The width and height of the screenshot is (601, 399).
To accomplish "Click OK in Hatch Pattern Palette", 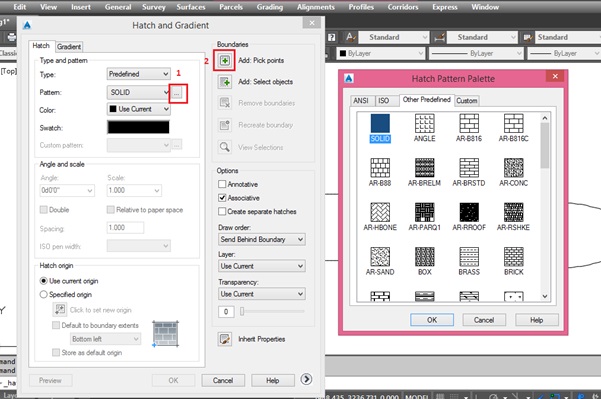I will [x=432, y=320].
